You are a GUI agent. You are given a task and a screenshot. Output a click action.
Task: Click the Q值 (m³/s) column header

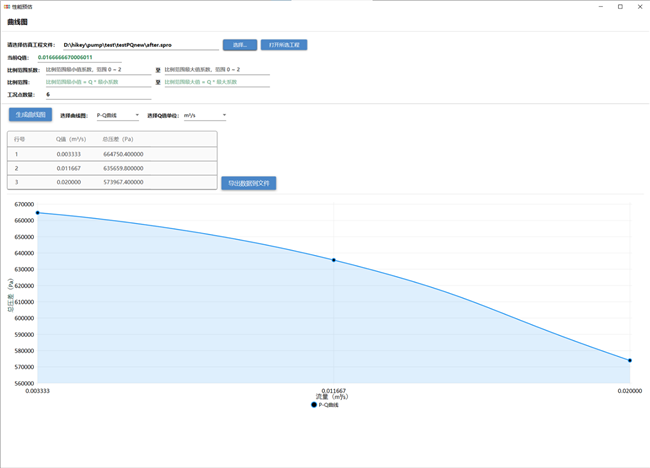point(71,139)
